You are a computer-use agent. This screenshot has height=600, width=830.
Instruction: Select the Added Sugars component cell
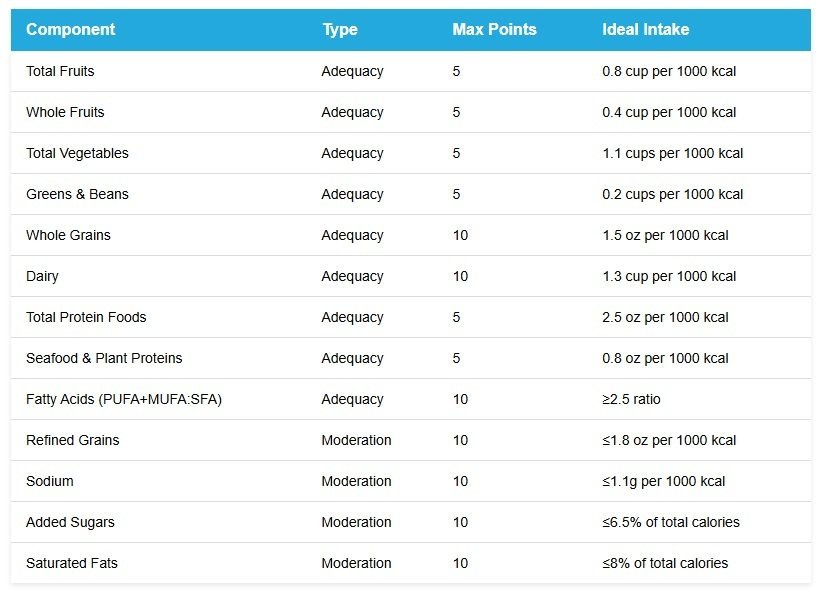(x=70, y=523)
